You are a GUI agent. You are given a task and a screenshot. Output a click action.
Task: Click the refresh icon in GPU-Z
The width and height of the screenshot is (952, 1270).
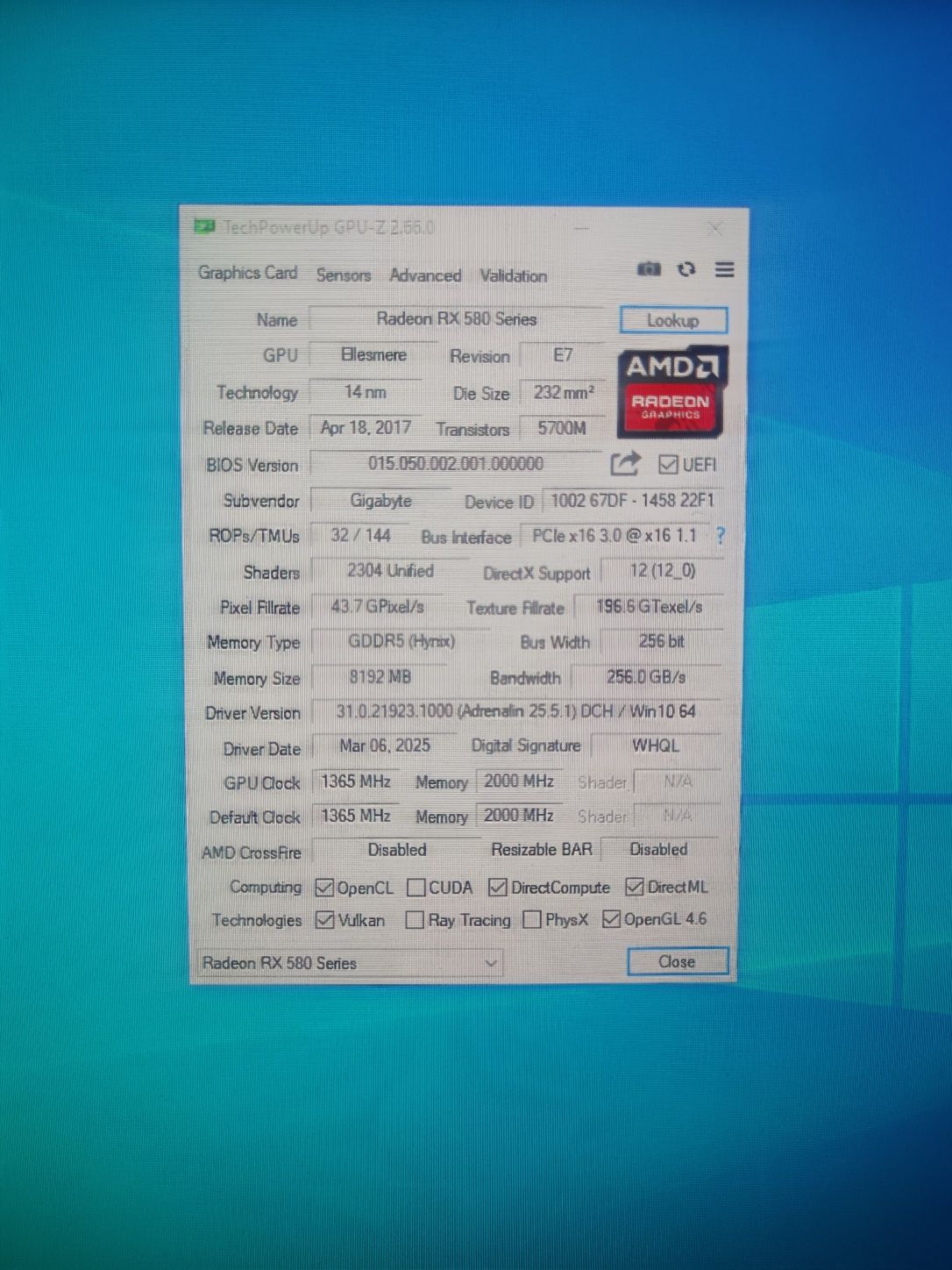coord(686,268)
